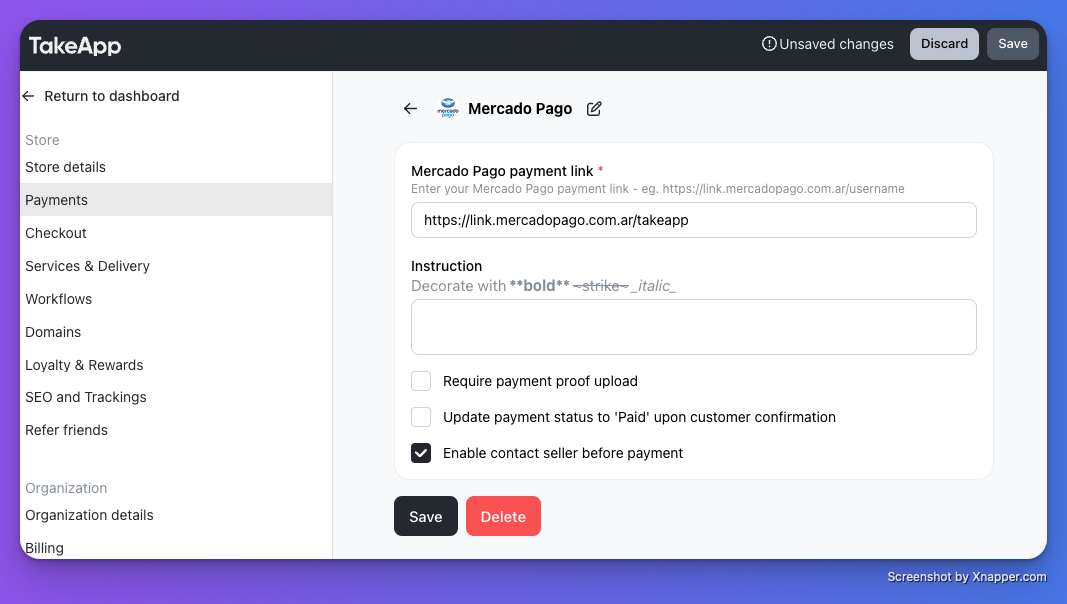Click the Return to dashboard arrow icon
This screenshot has width=1067, height=604.
tap(28, 96)
